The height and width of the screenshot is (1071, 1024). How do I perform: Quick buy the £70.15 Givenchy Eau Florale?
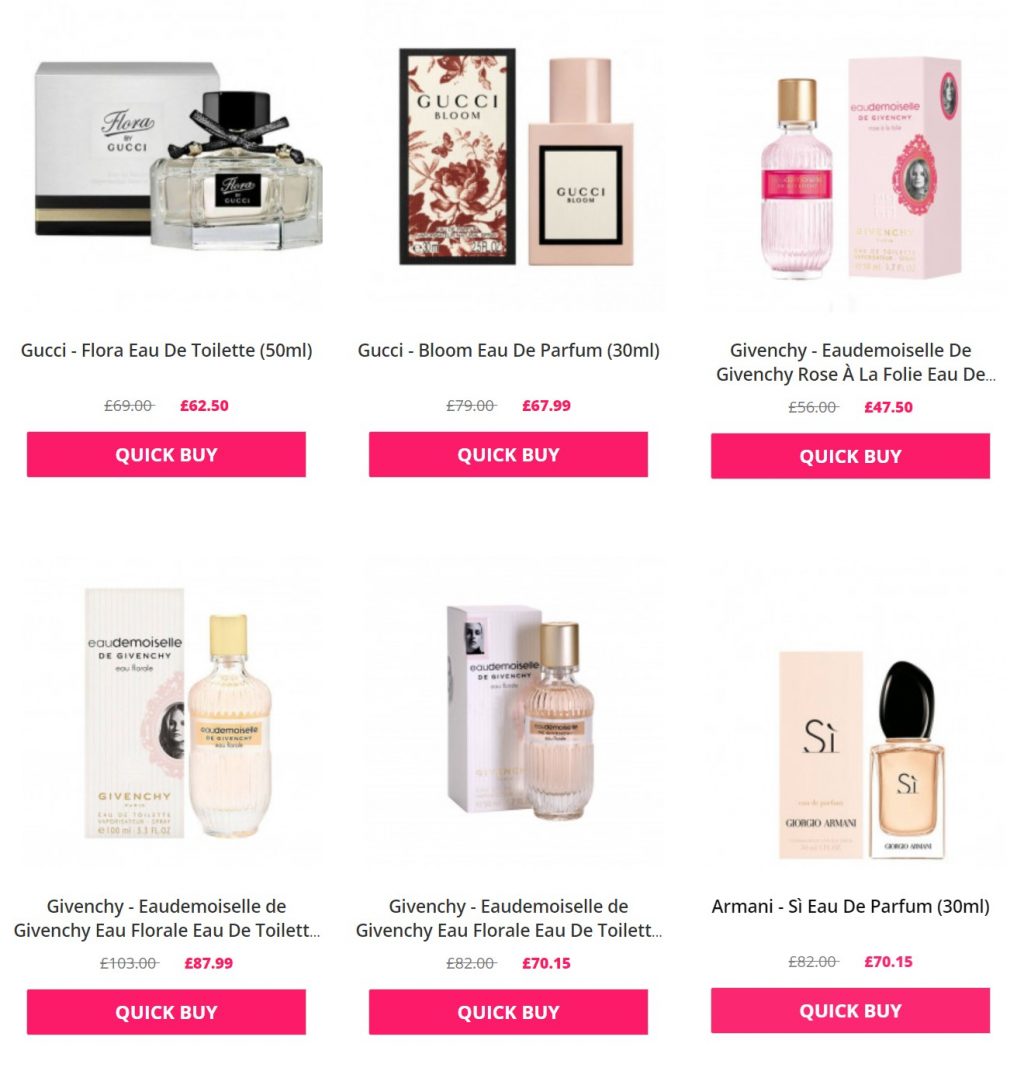[x=508, y=1012]
